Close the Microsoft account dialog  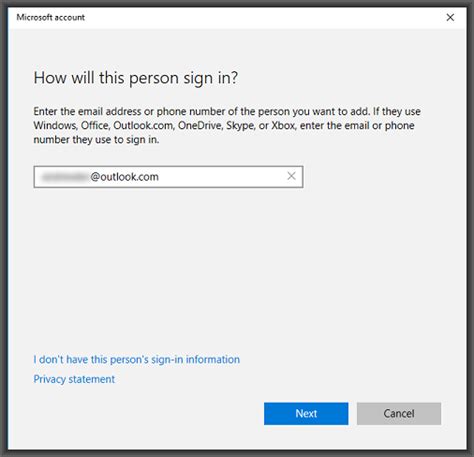450,17
